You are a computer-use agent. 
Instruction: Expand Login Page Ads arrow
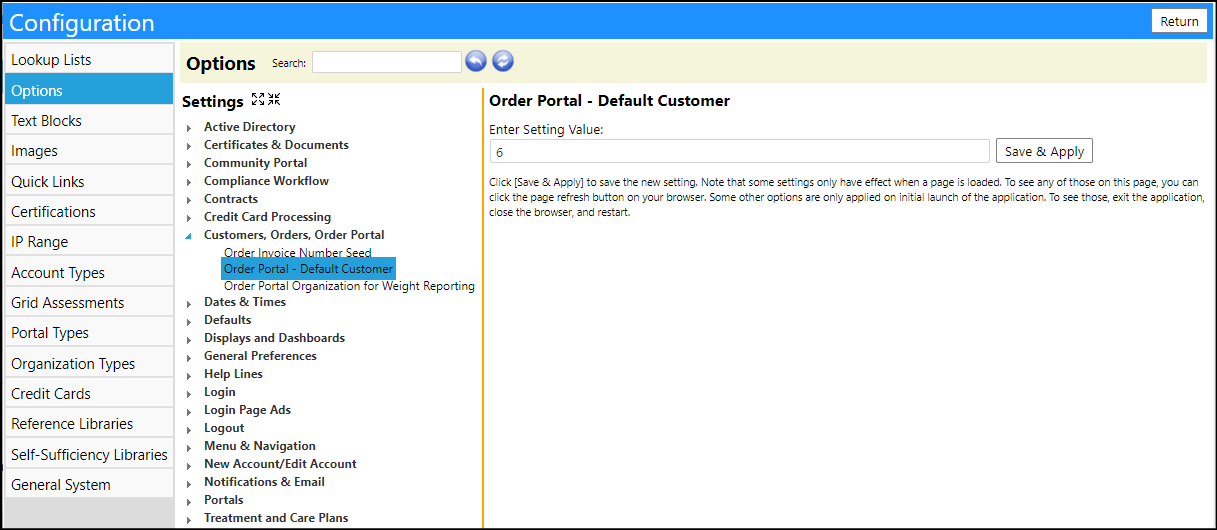coord(189,411)
